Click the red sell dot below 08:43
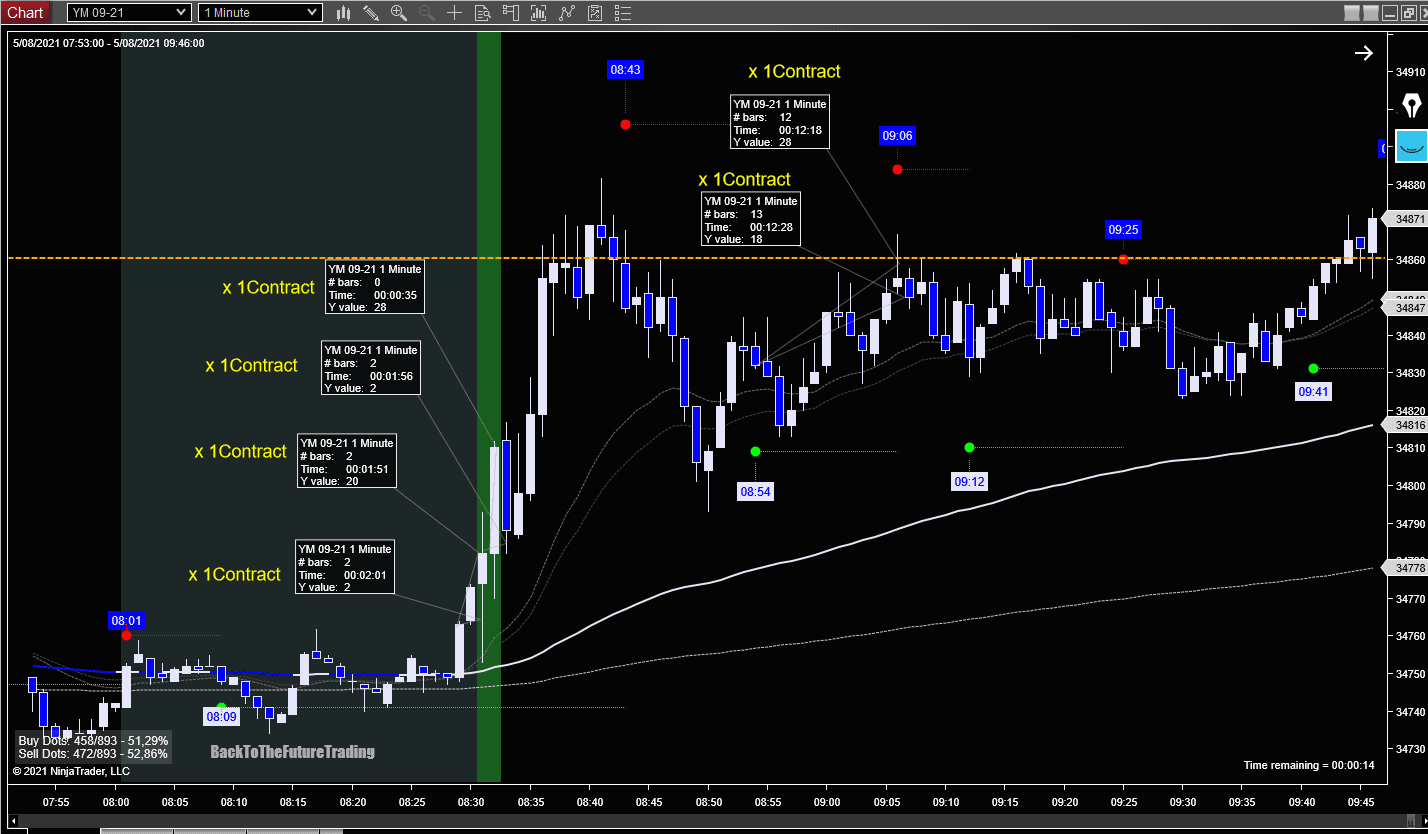Viewport: 1428px width, 834px height. tap(625, 124)
